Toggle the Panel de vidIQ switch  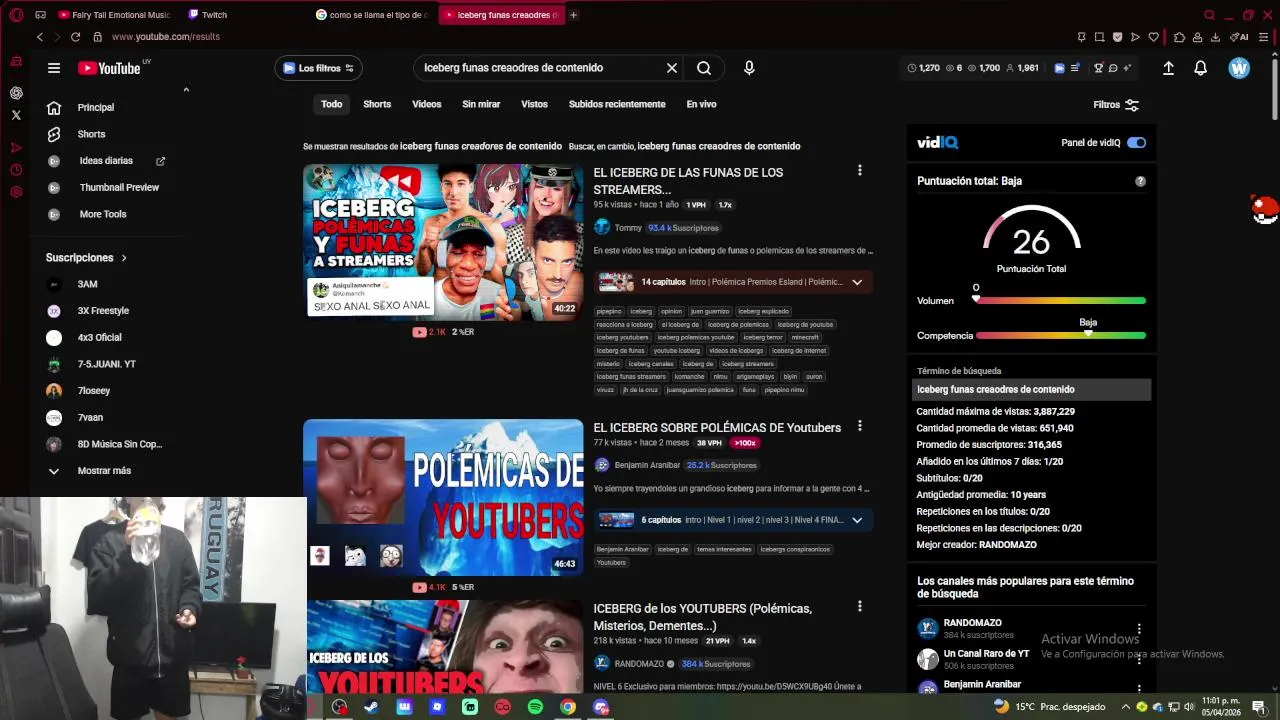(1136, 143)
